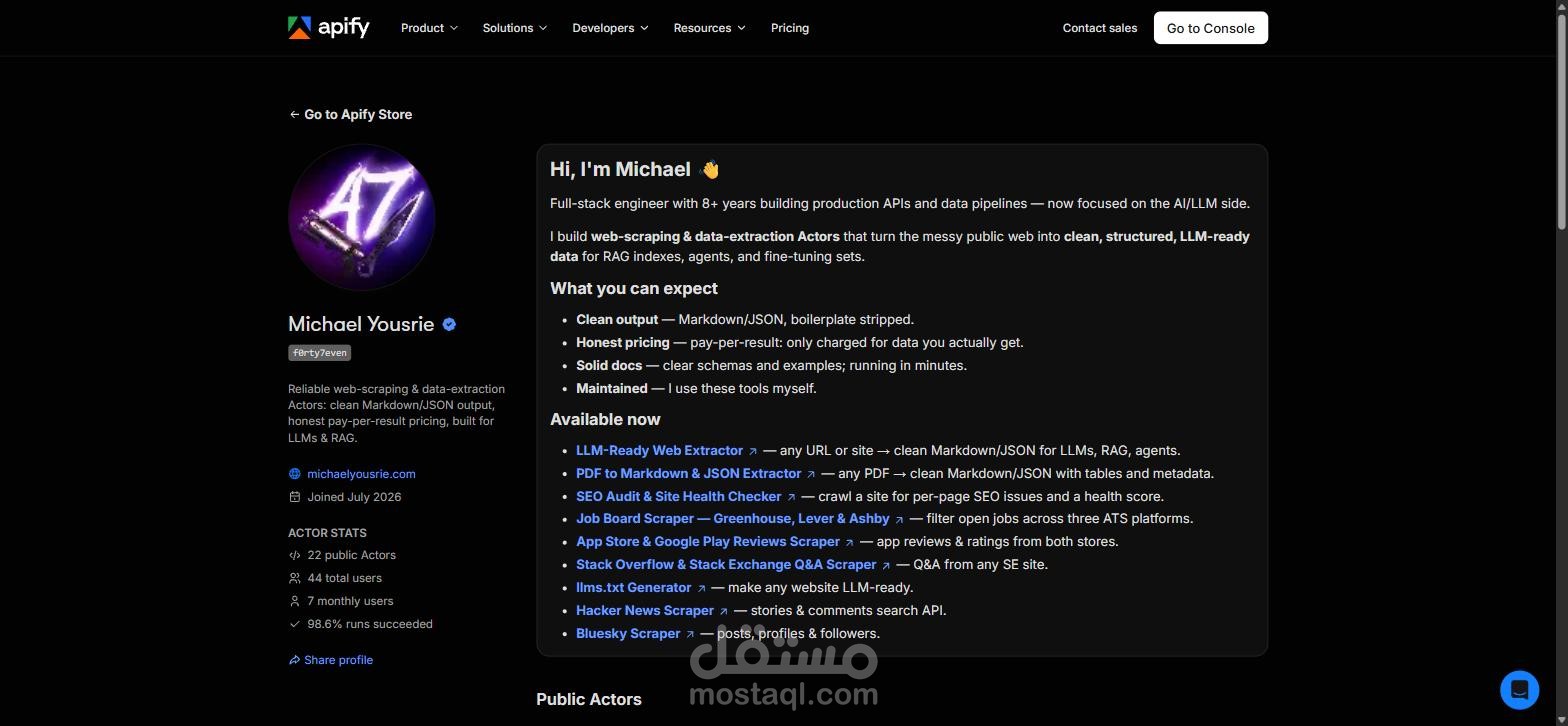
Task: Click Share profile link
Action: coord(331,660)
